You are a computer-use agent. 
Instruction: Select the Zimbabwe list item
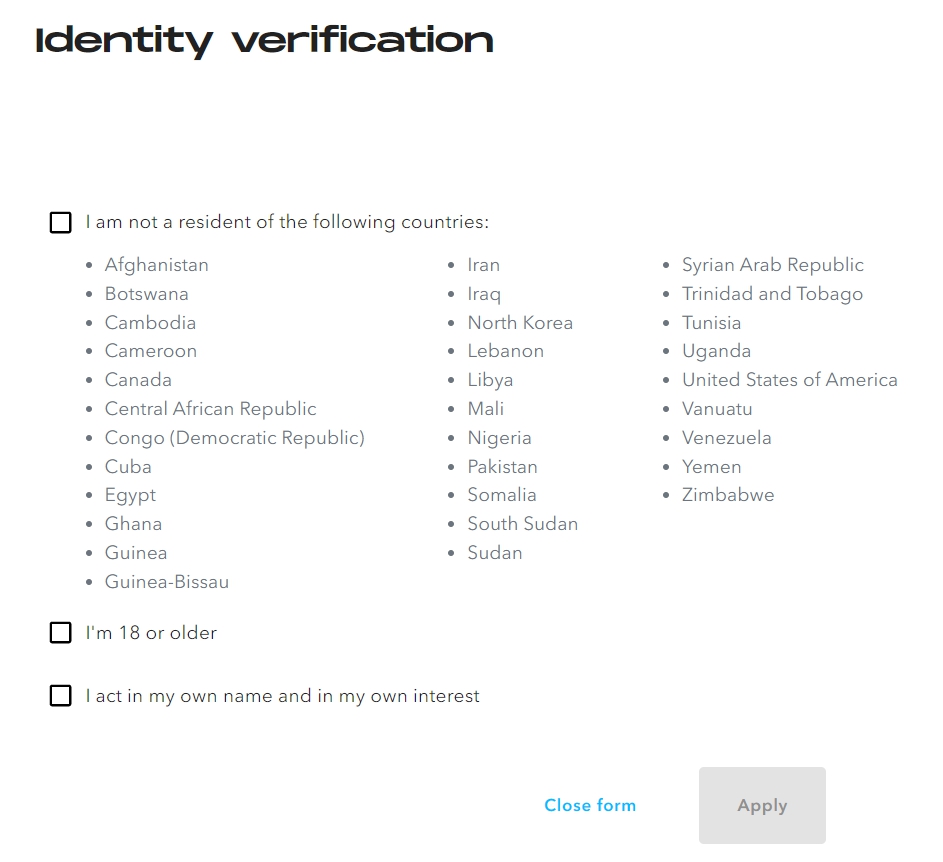(x=727, y=495)
